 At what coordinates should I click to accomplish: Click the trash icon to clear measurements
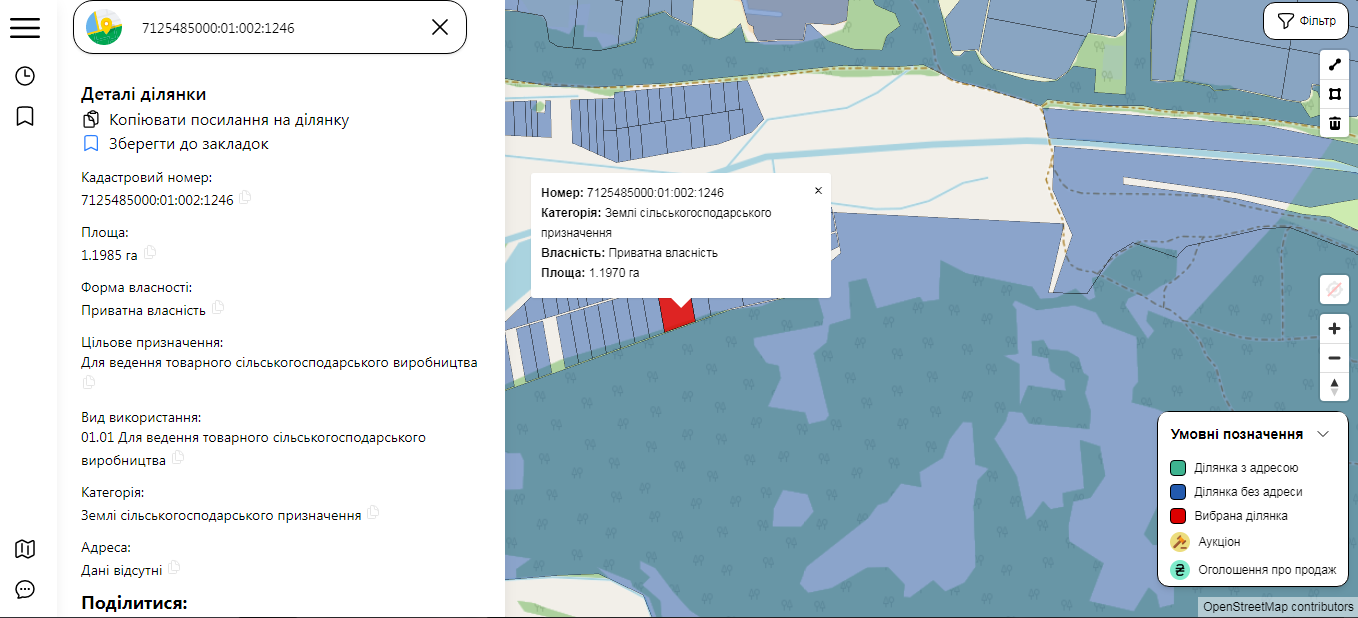(1334, 124)
